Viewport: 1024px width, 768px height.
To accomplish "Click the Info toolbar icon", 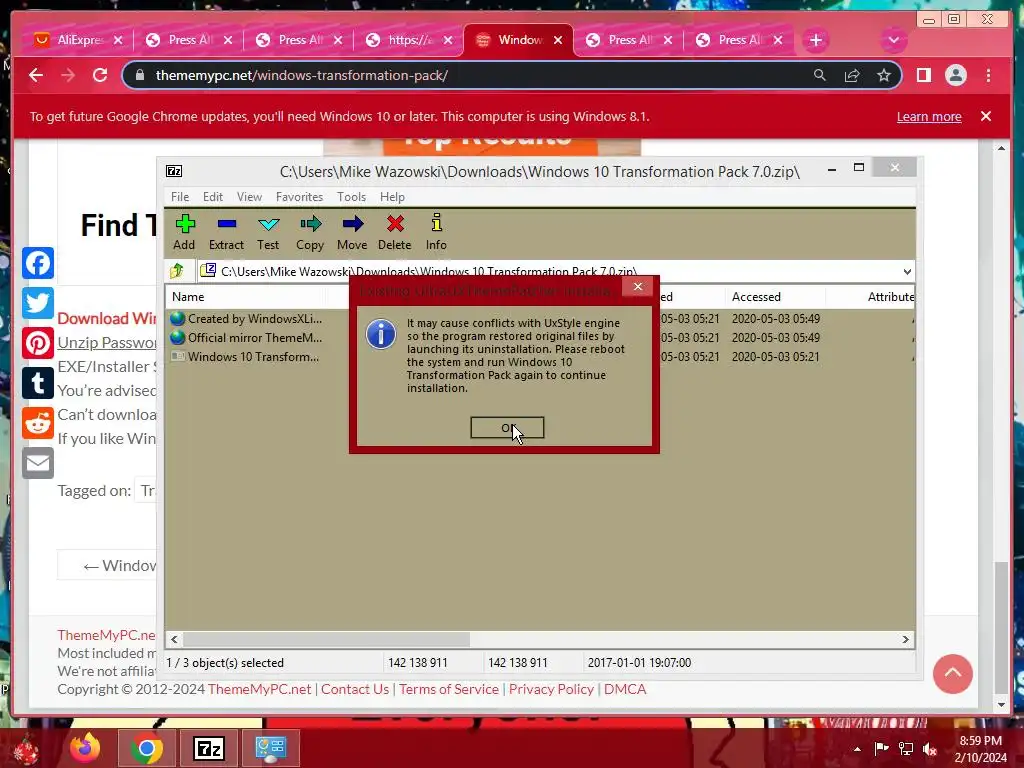I will (x=436, y=232).
